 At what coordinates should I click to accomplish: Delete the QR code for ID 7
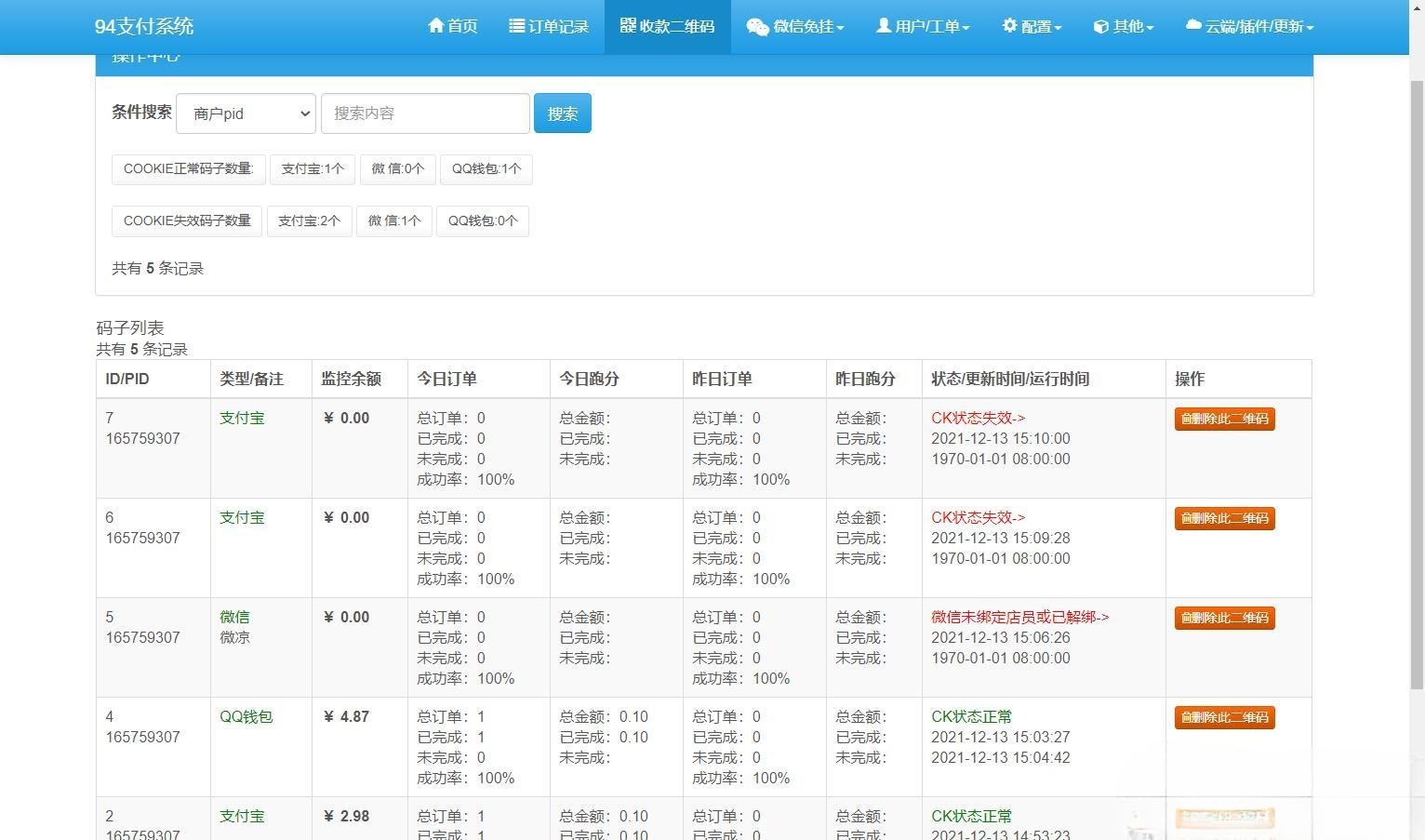(x=1224, y=419)
